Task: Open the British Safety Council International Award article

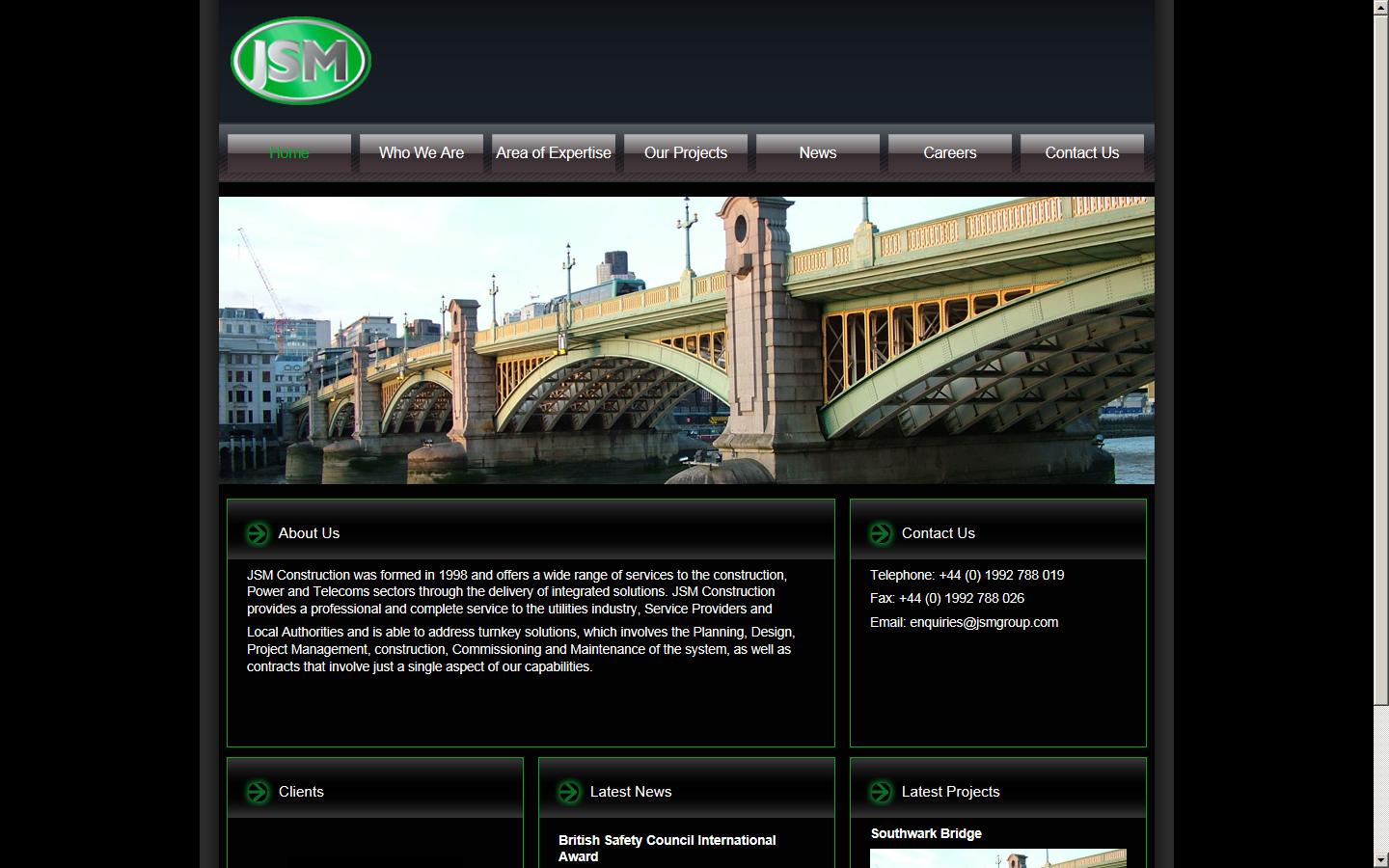Action: tap(667, 848)
